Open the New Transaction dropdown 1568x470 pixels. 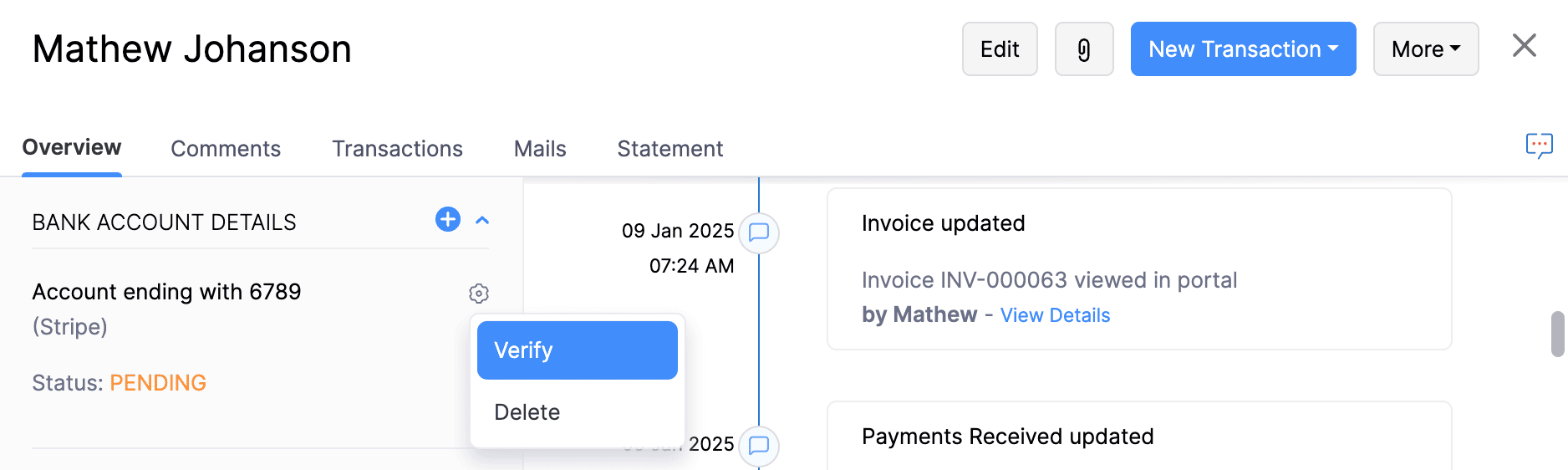tap(1243, 49)
